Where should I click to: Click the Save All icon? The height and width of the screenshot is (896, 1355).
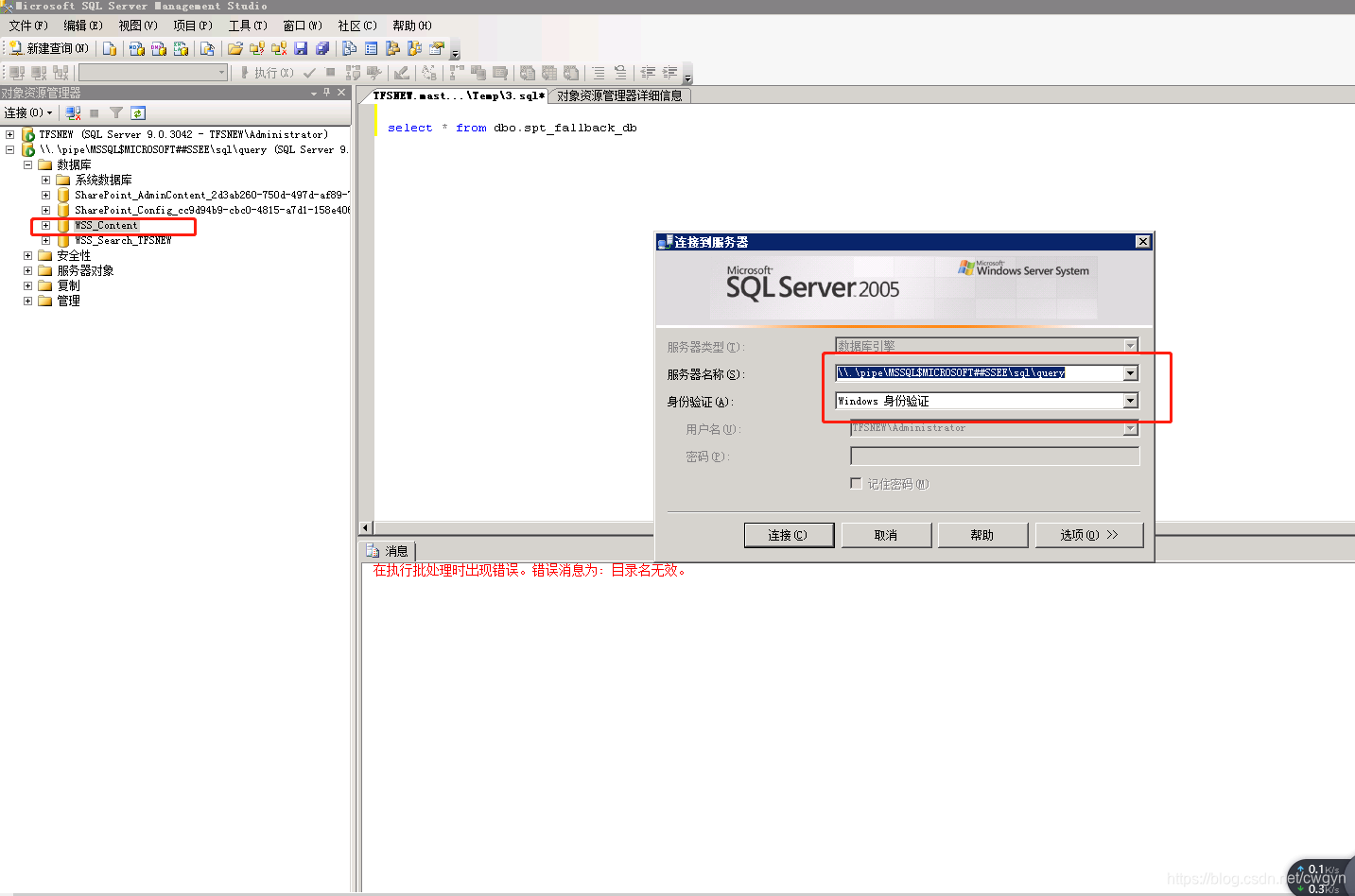click(322, 48)
